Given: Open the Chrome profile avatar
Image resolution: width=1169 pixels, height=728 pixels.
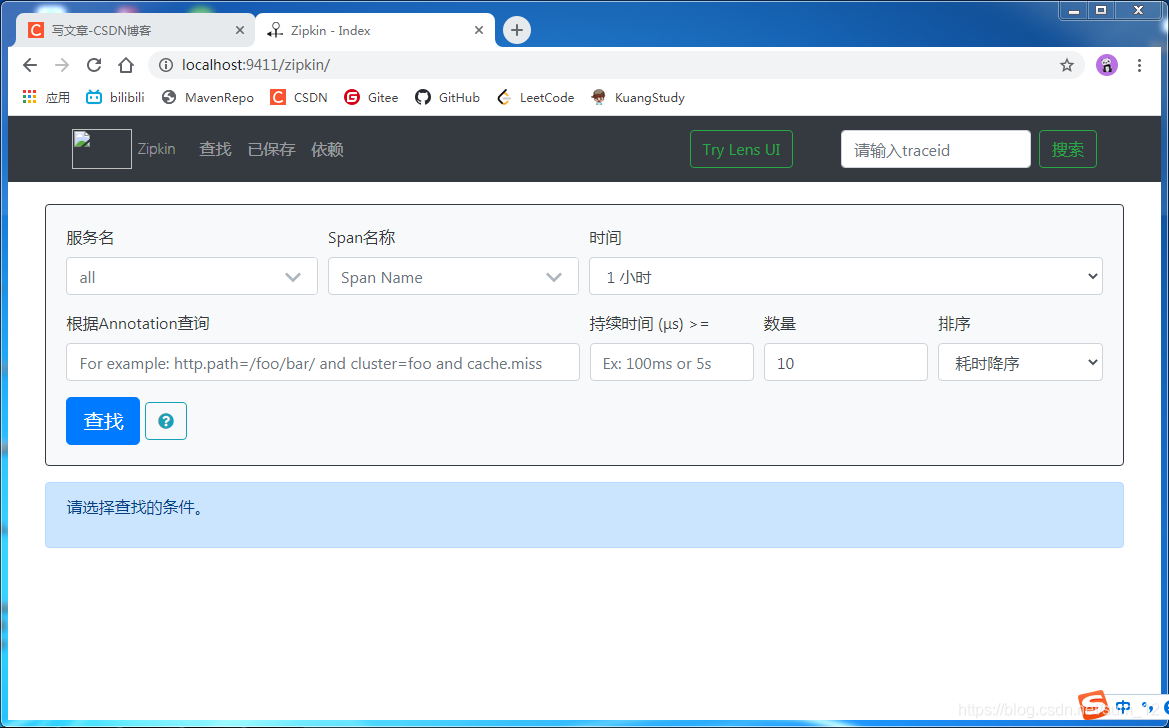Looking at the screenshot, I should [1106, 65].
